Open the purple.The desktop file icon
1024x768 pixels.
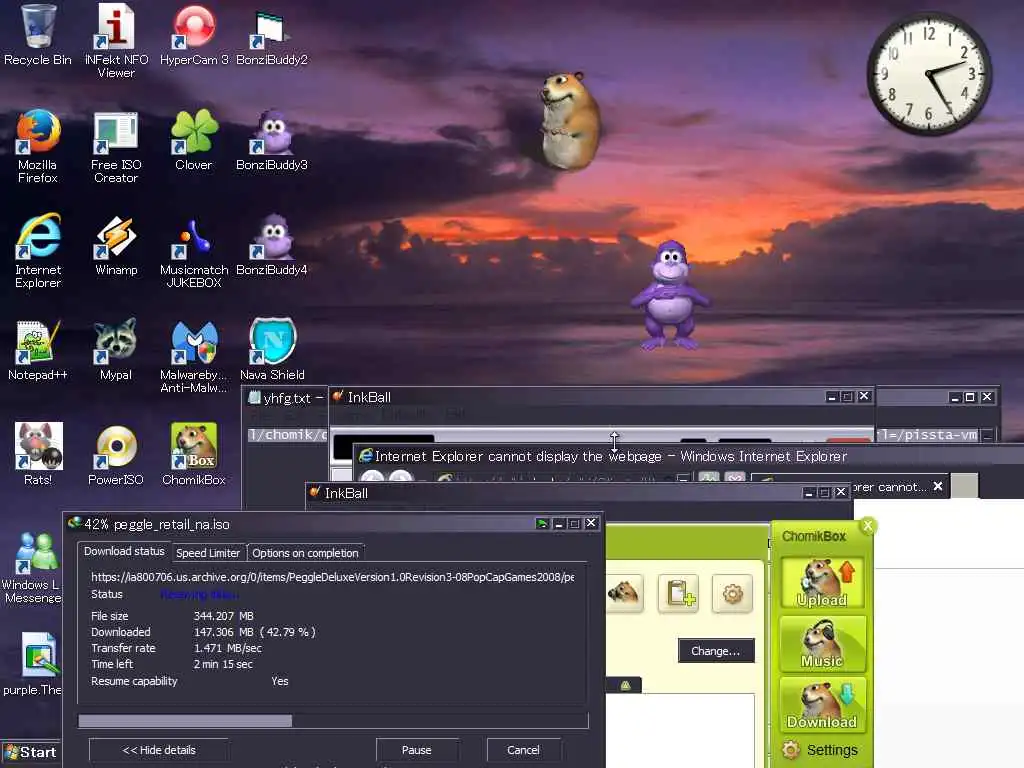pos(33,664)
